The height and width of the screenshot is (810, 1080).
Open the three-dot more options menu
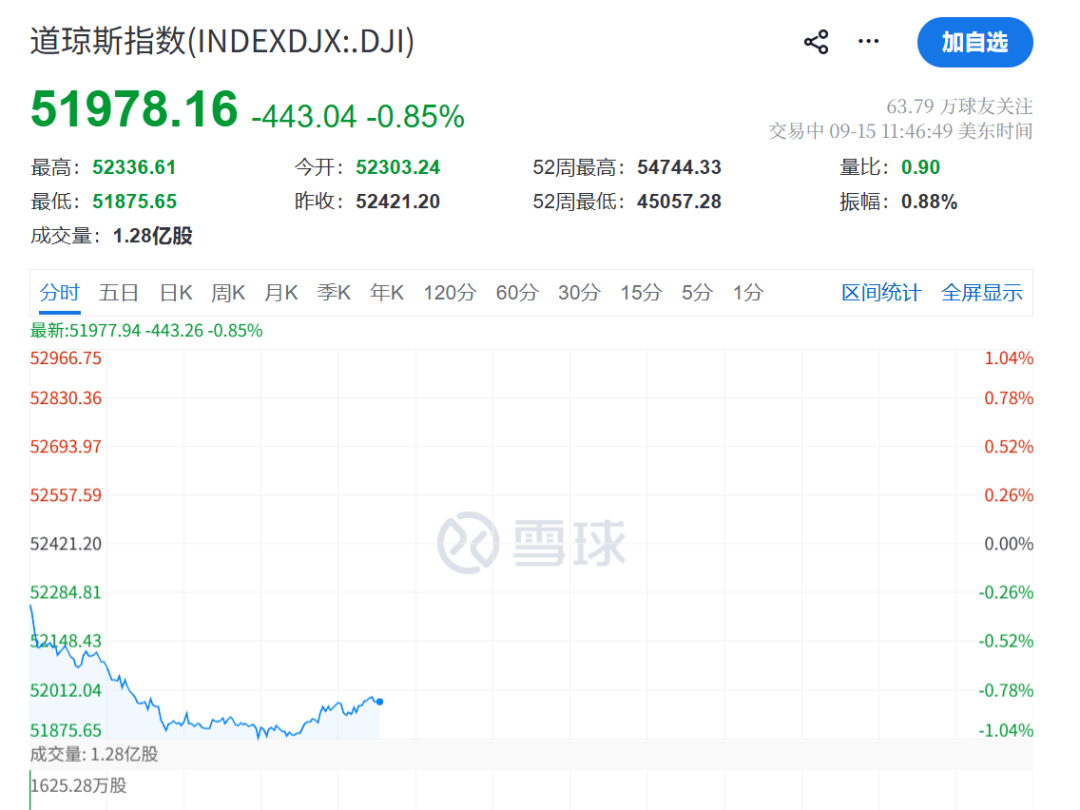[868, 41]
